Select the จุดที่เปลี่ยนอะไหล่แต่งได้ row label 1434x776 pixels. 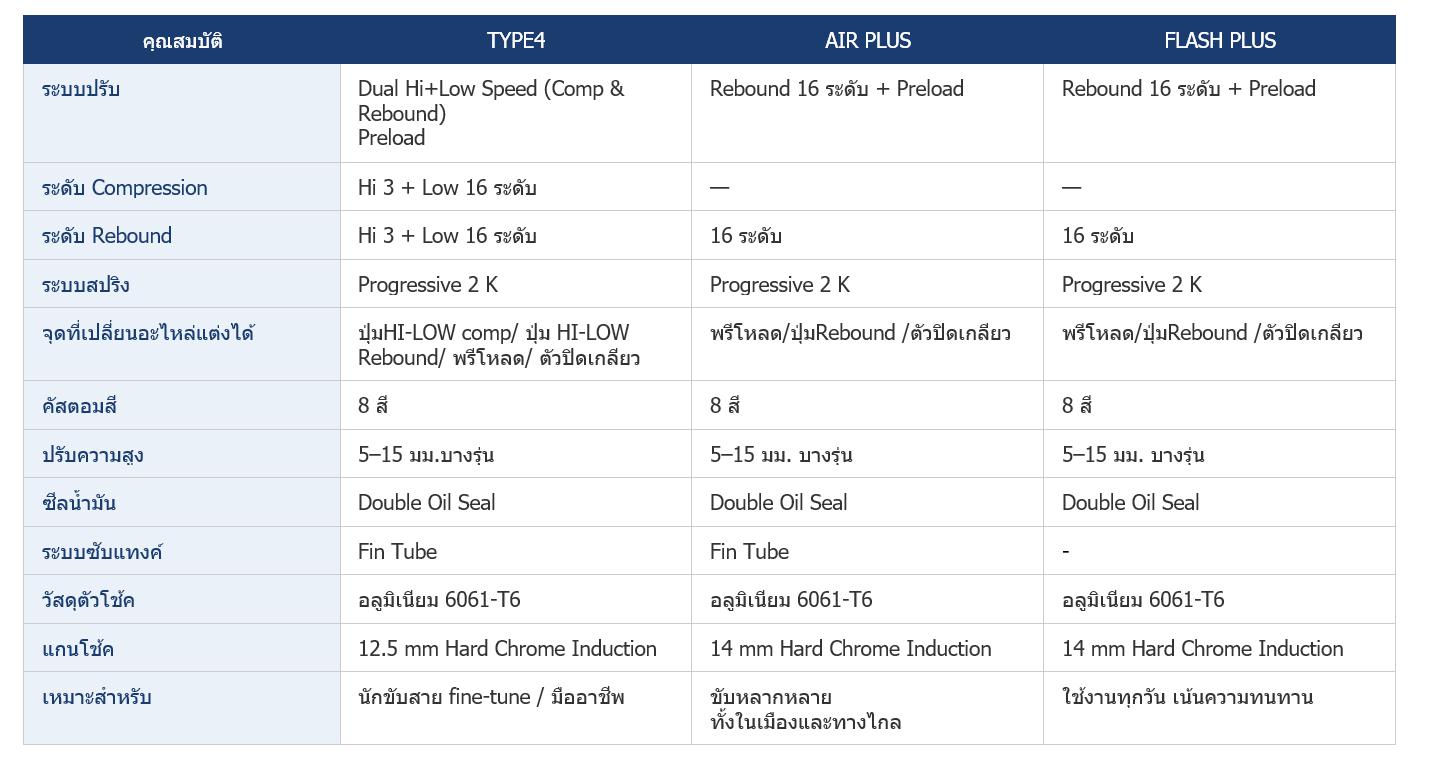148,333
